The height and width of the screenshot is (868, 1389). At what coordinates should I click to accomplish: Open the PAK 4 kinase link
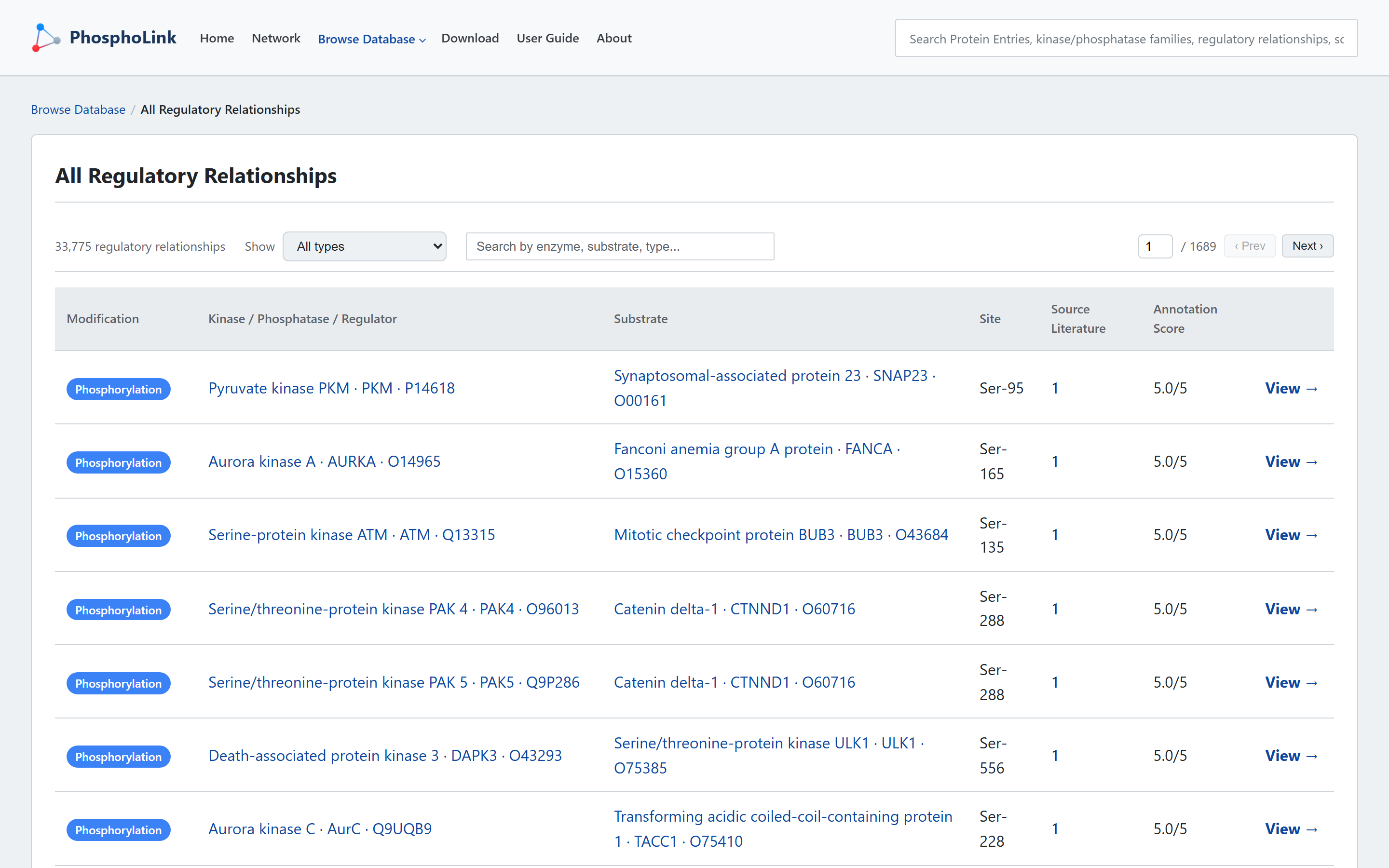(x=394, y=609)
